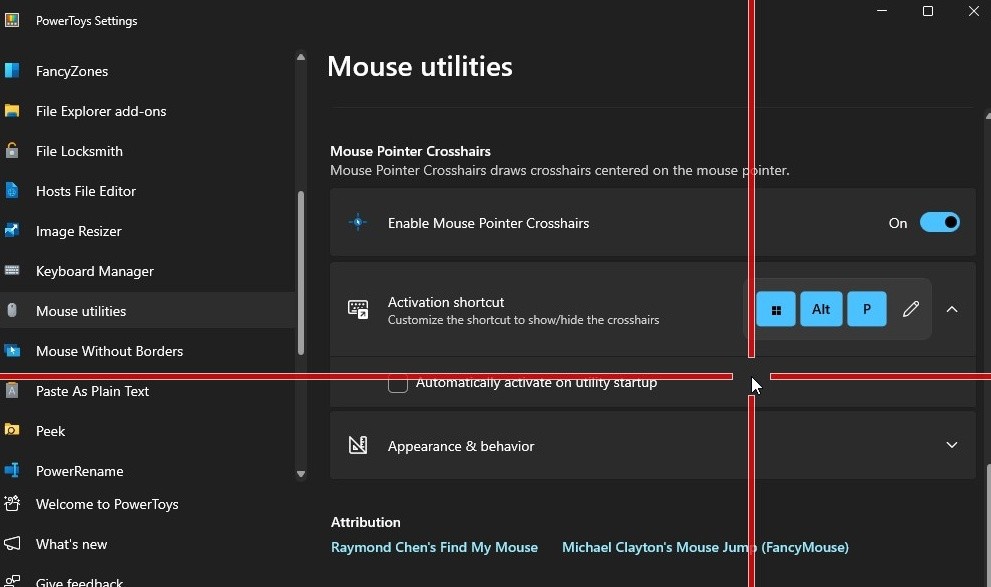Click the Alt key shortcut chip

pyautogui.click(x=821, y=309)
